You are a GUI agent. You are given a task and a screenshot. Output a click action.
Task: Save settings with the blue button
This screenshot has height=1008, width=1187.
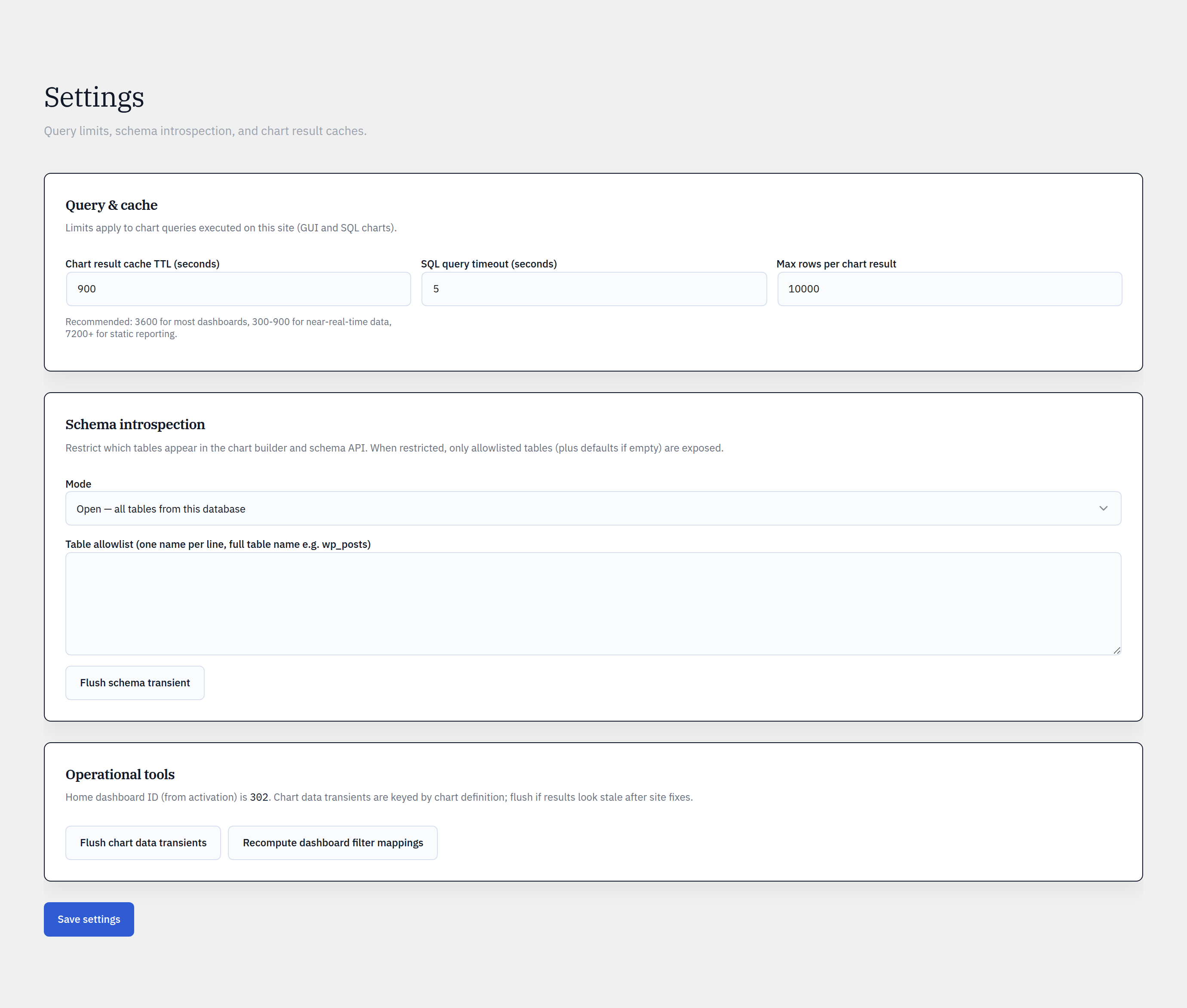[89, 919]
